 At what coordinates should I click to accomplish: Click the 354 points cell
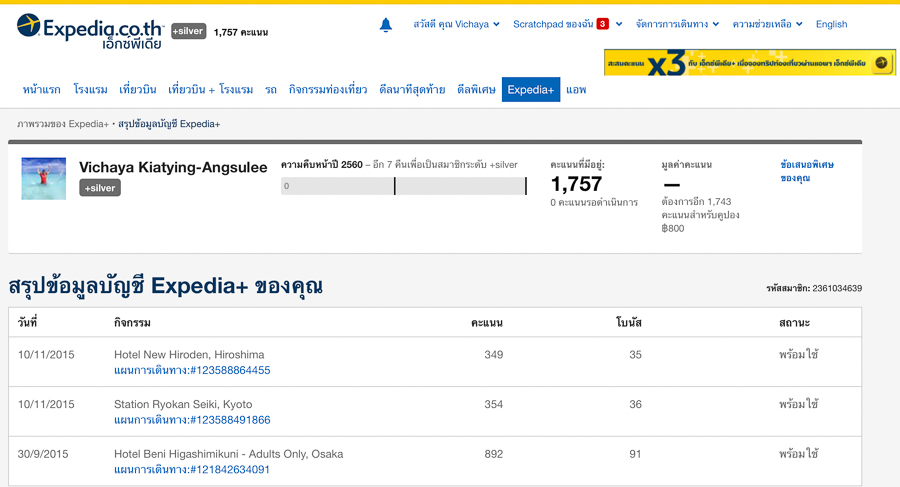494,404
